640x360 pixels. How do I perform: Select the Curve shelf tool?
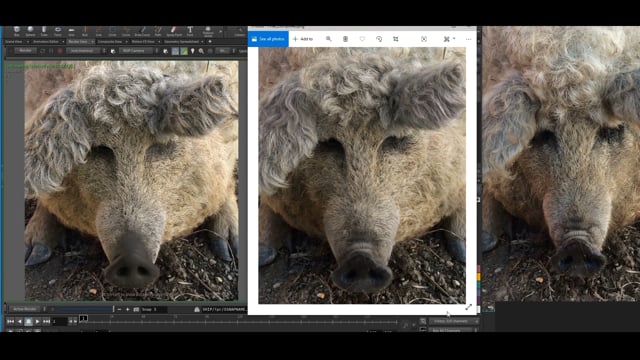tap(126, 31)
